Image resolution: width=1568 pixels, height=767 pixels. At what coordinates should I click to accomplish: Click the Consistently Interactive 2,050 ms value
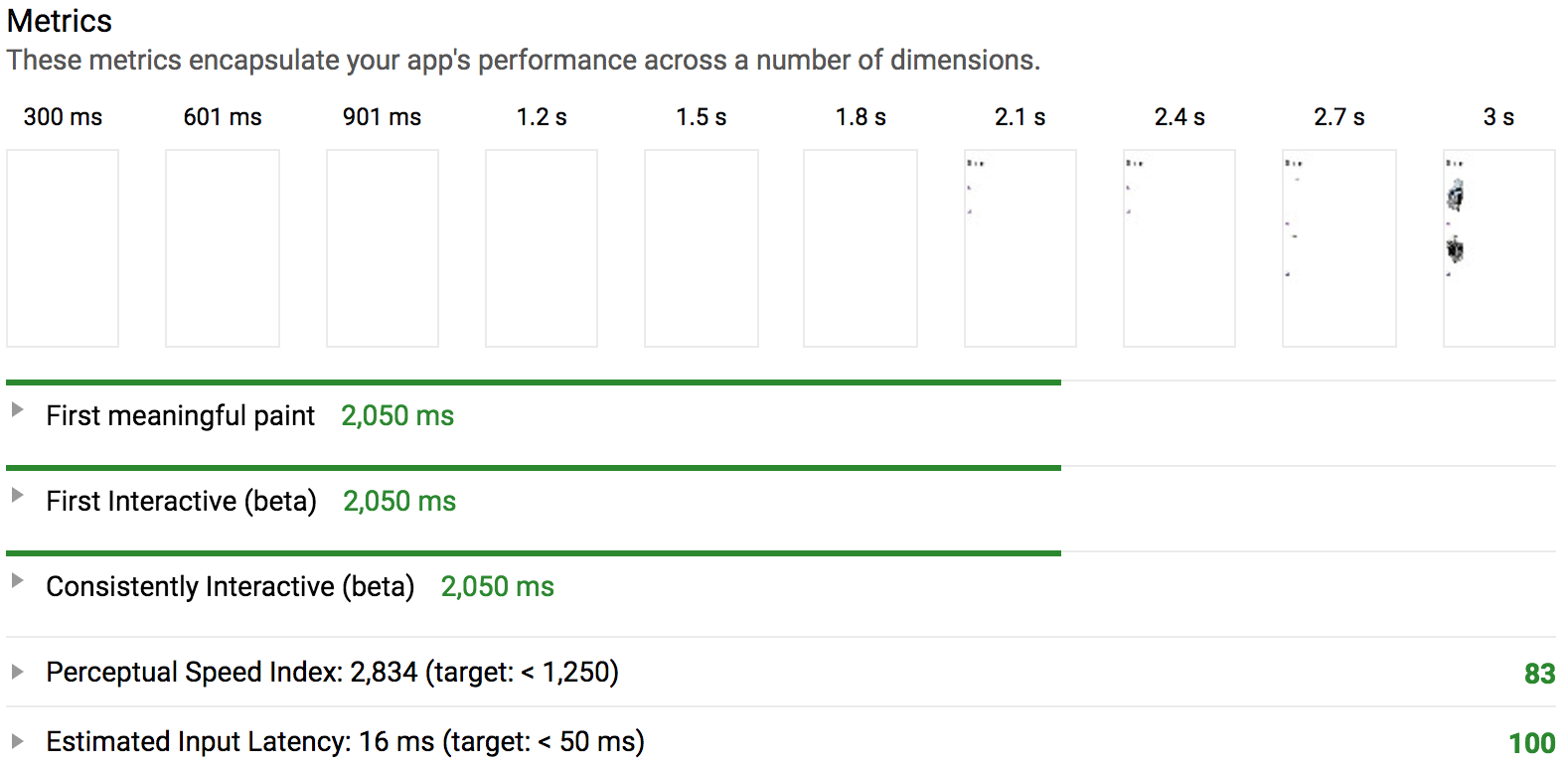[x=498, y=587]
